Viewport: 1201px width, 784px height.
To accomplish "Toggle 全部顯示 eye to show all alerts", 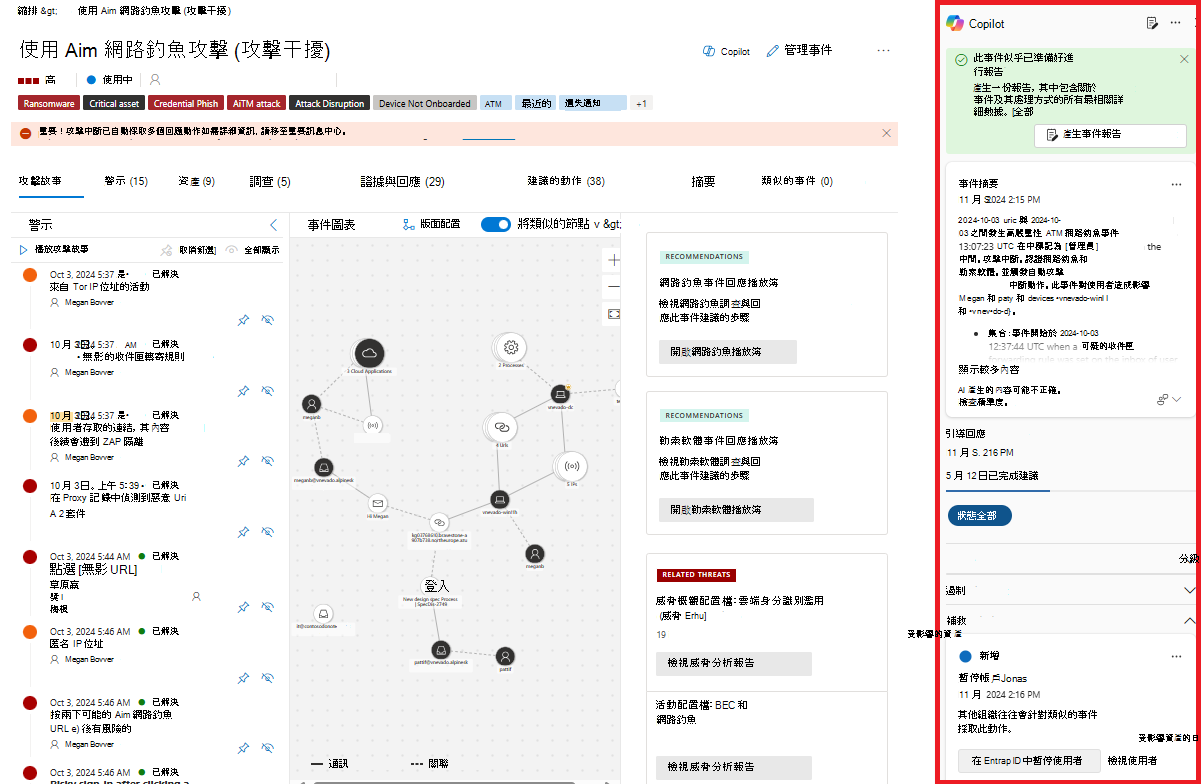I will [x=231, y=250].
